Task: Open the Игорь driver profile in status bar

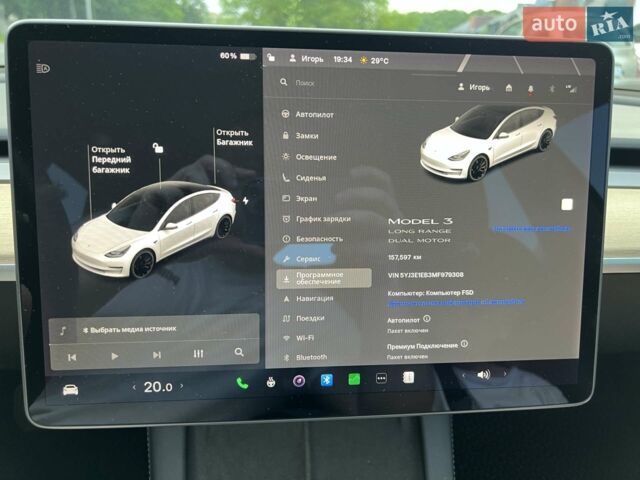Action: tap(306, 59)
